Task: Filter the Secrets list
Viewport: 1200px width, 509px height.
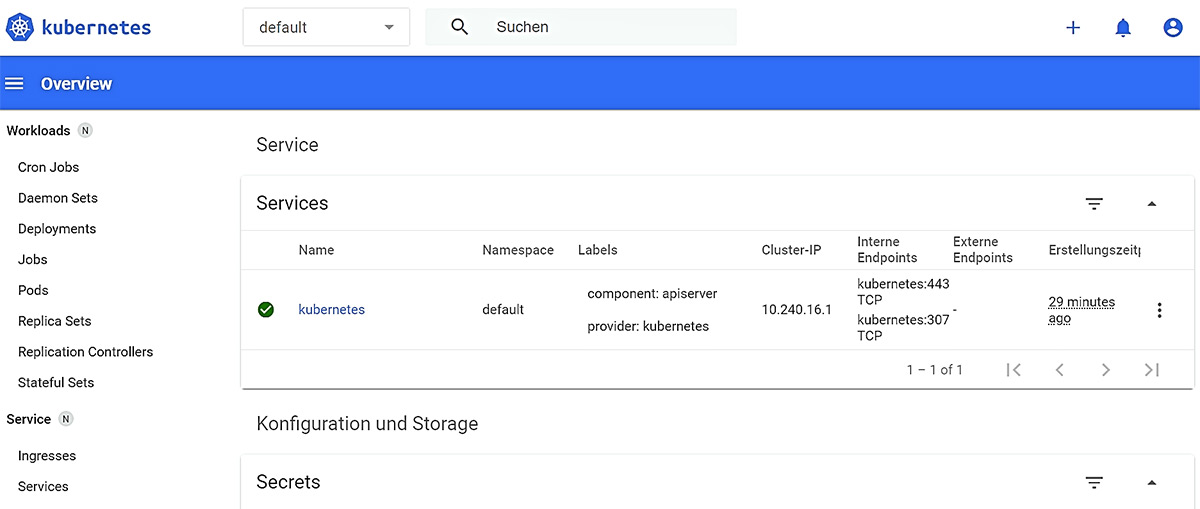Action: tap(1094, 483)
